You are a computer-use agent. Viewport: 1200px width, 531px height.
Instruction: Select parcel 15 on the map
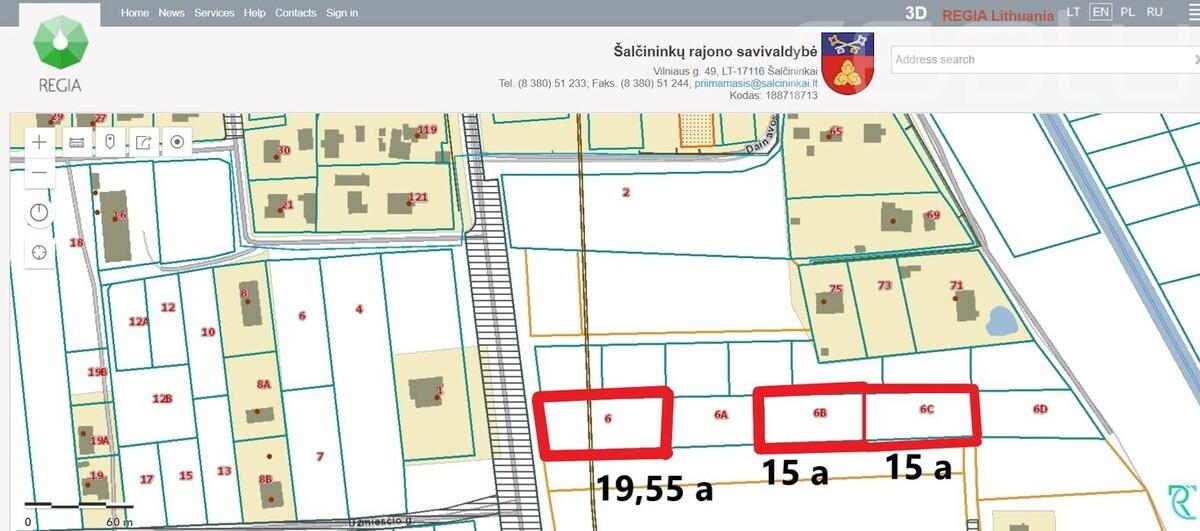pos(186,476)
